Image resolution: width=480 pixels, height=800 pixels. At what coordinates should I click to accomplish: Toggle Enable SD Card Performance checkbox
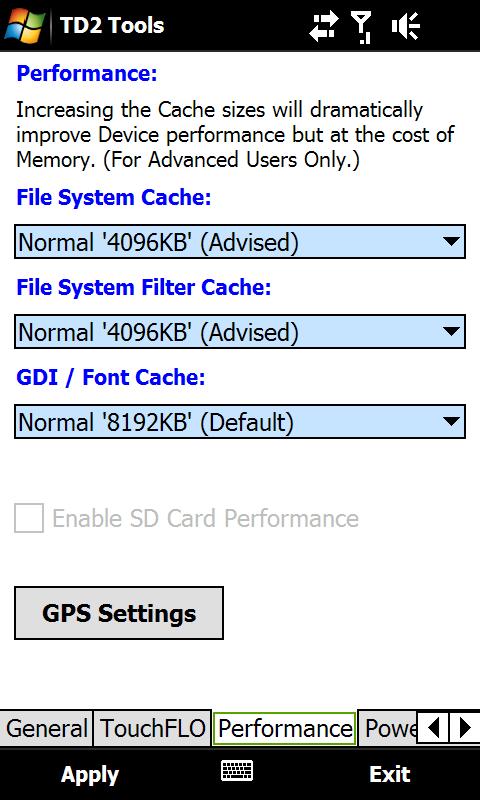pyautogui.click(x=29, y=518)
